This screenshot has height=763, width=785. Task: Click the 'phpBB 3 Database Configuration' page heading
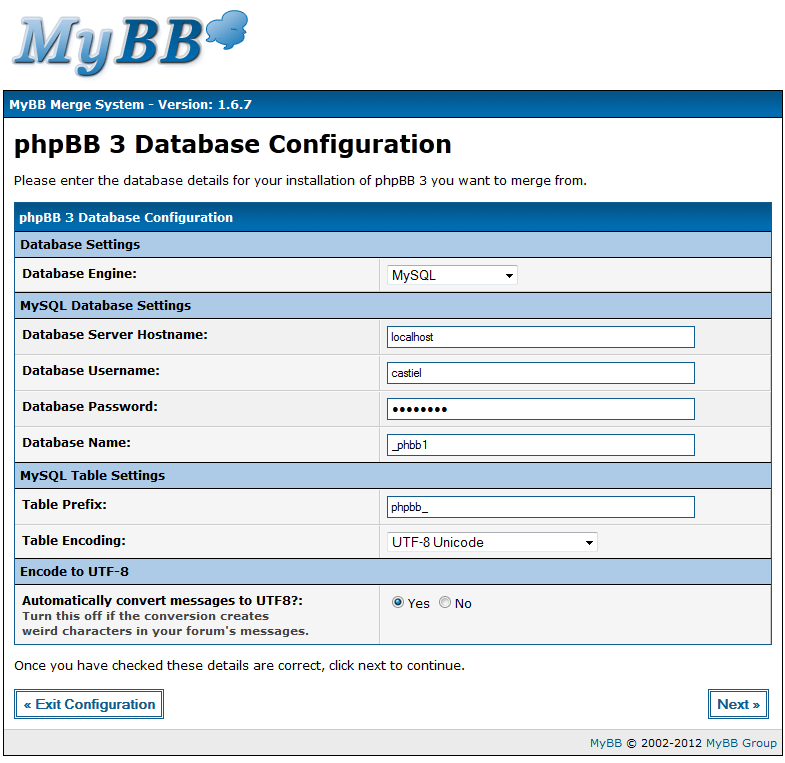coord(233,145)
